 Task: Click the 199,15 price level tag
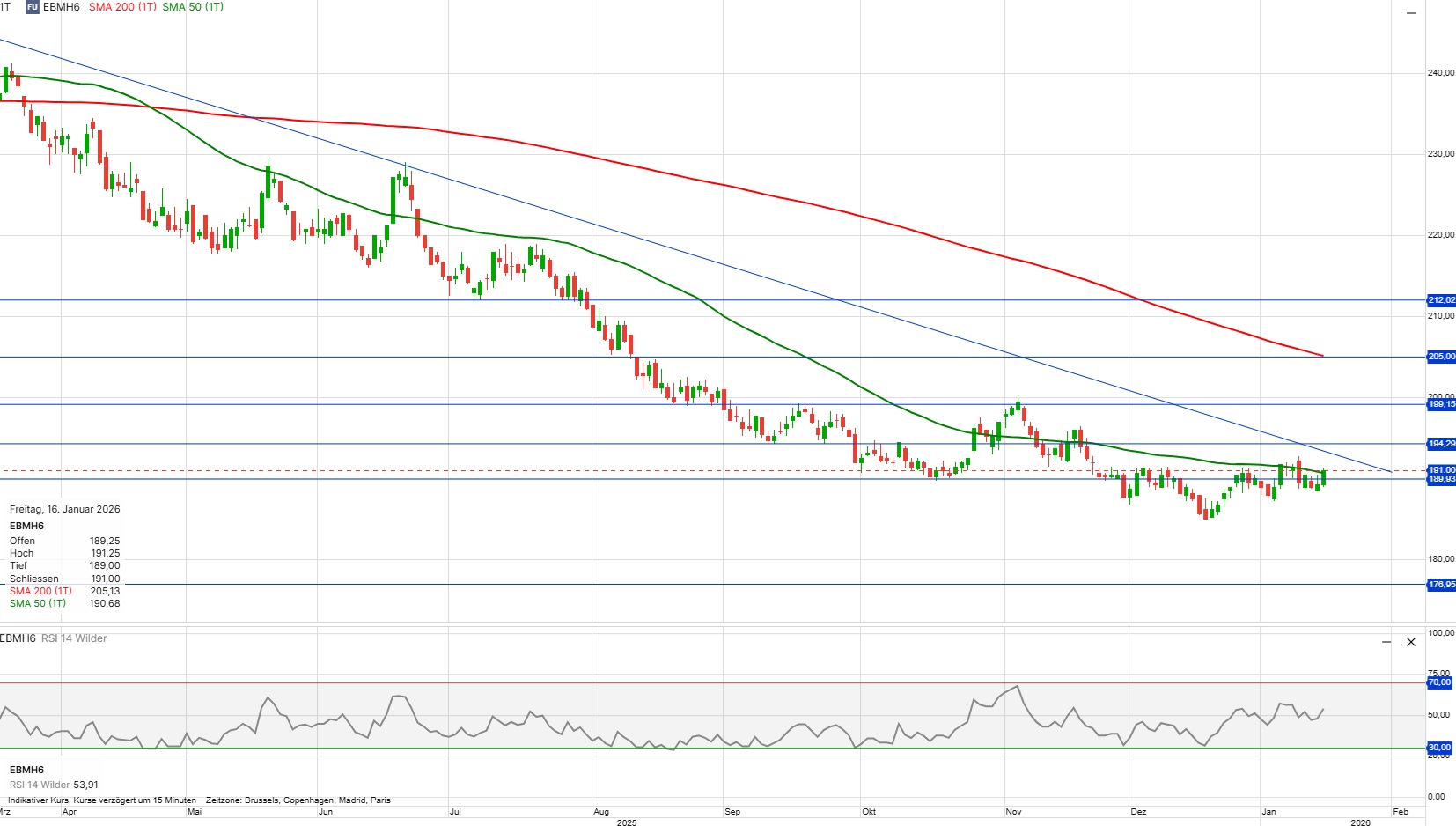coord(1441,404)
